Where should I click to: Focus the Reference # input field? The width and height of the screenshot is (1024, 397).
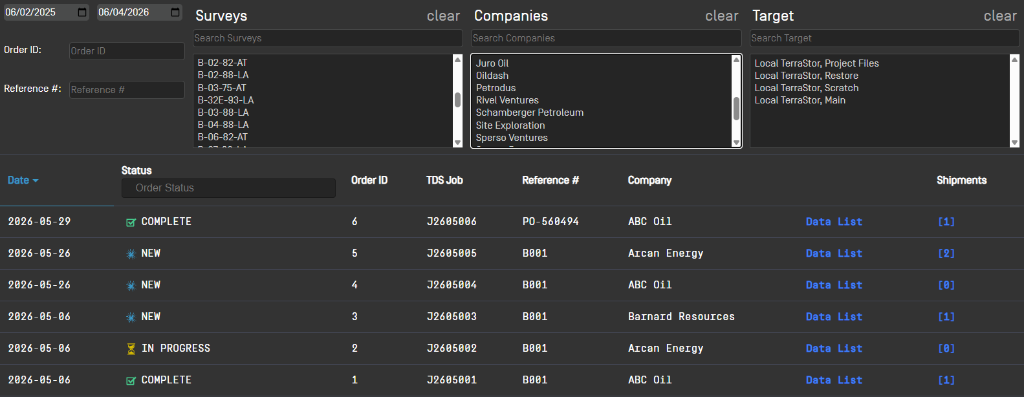127,90
